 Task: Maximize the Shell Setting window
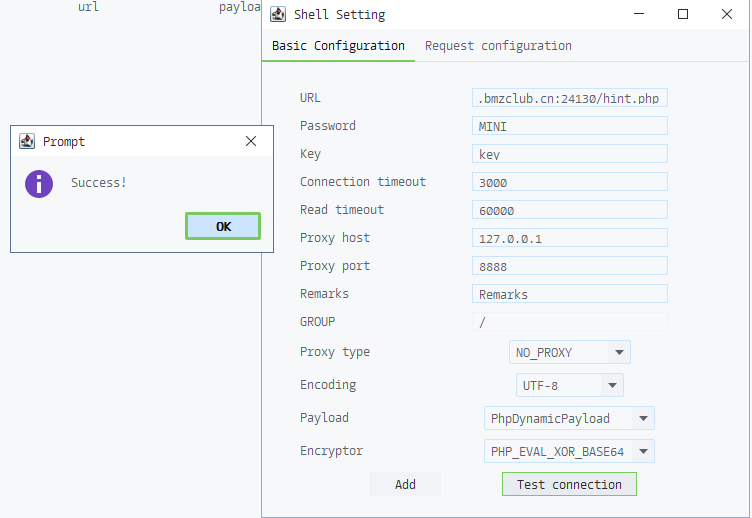pyautogui.click(x=683, y=15)
